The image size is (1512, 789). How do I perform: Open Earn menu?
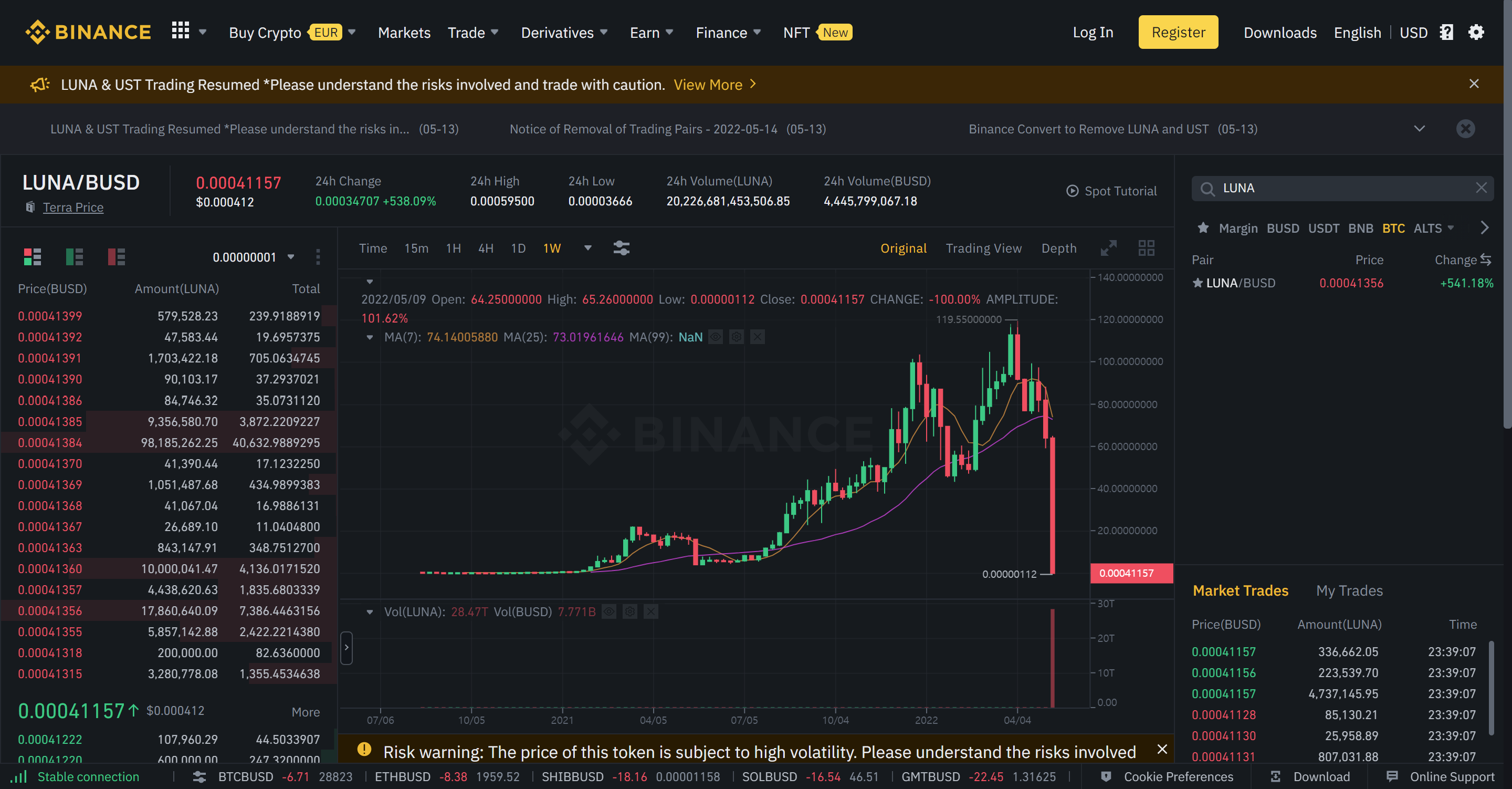pos(652,33)
